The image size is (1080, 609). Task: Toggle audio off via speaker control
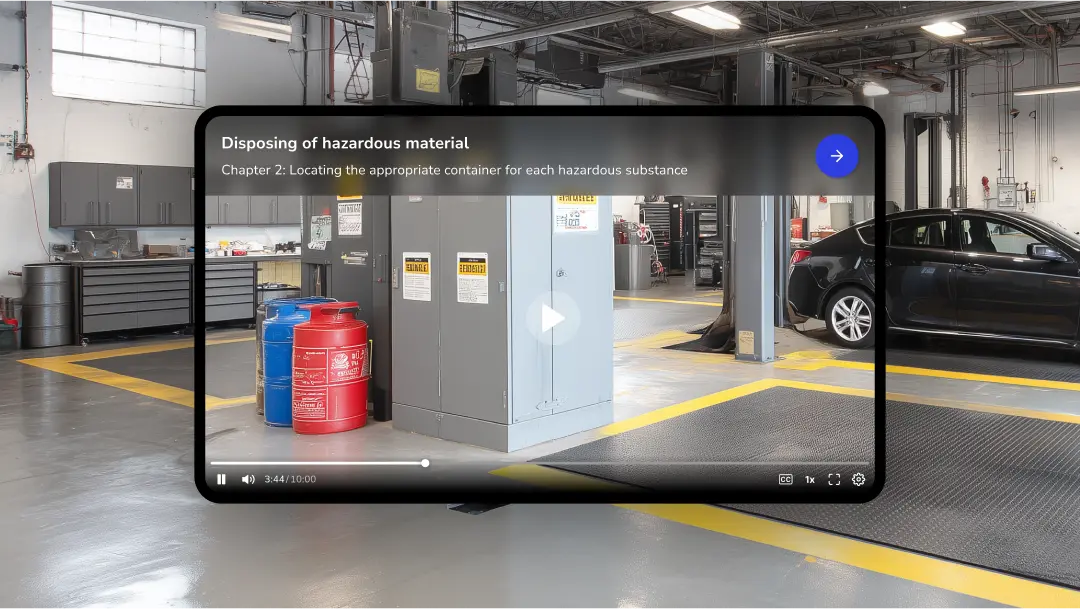click(248, 479)
